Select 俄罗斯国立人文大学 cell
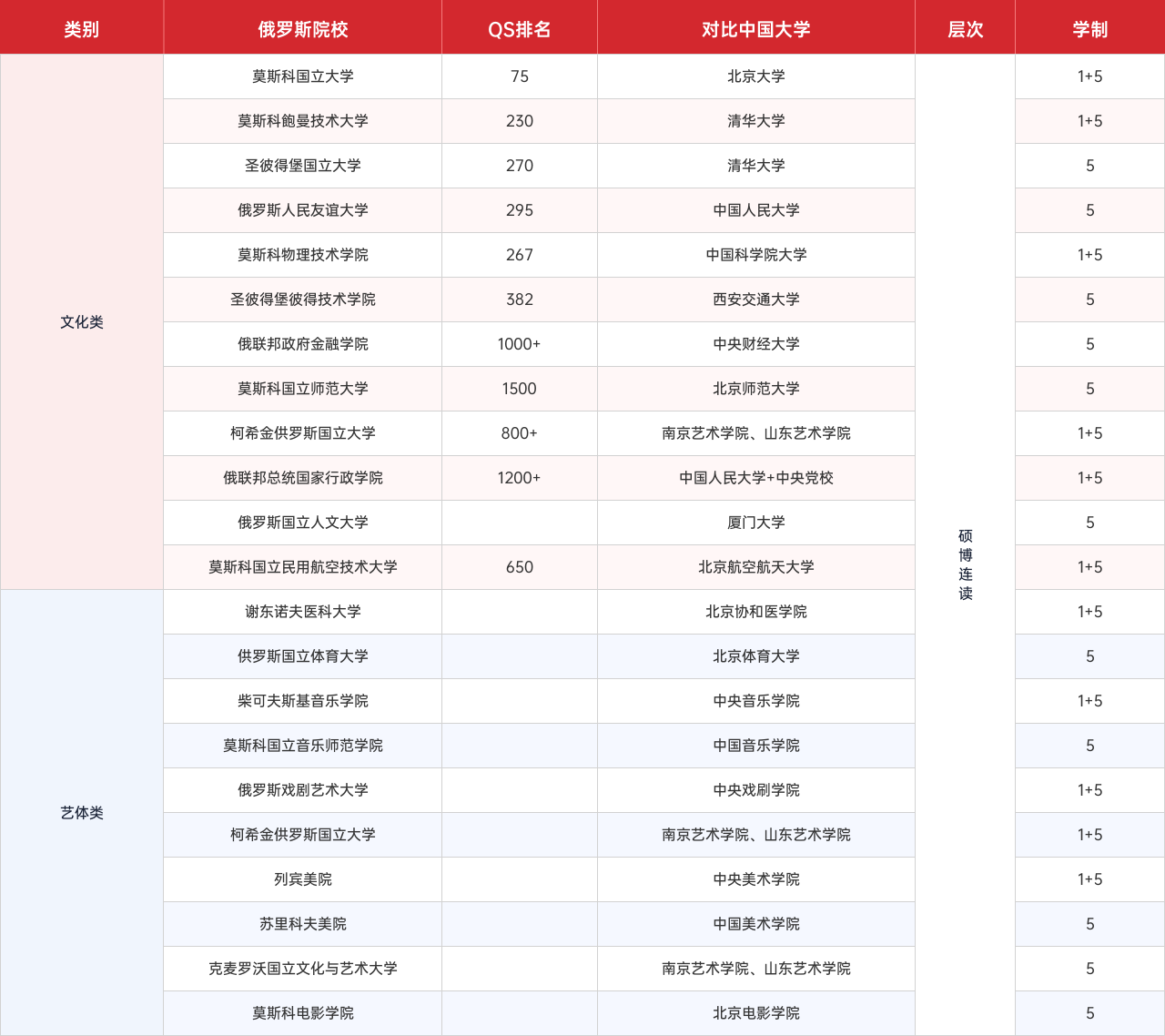Image resolution: width=1165 pixels, height=1036 pixels. tap(303, 523)
